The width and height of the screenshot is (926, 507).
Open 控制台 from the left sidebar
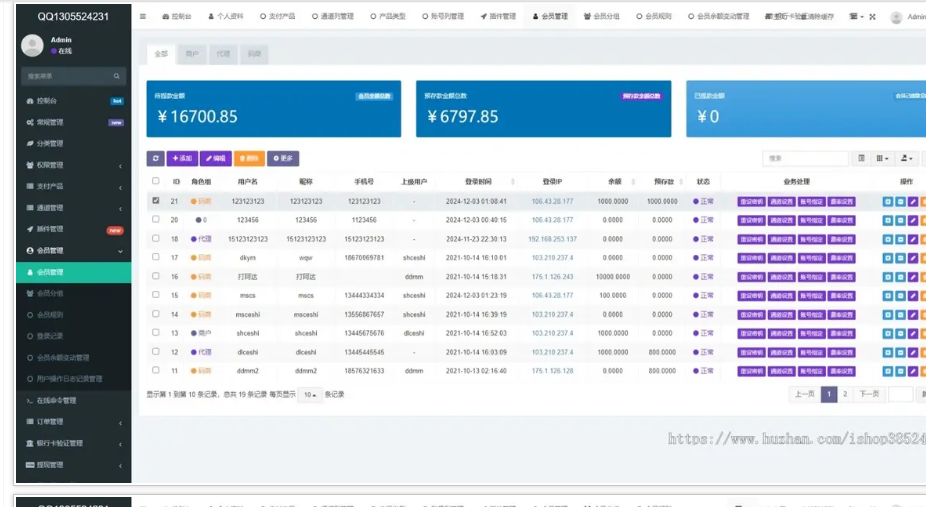pos(47,101)
